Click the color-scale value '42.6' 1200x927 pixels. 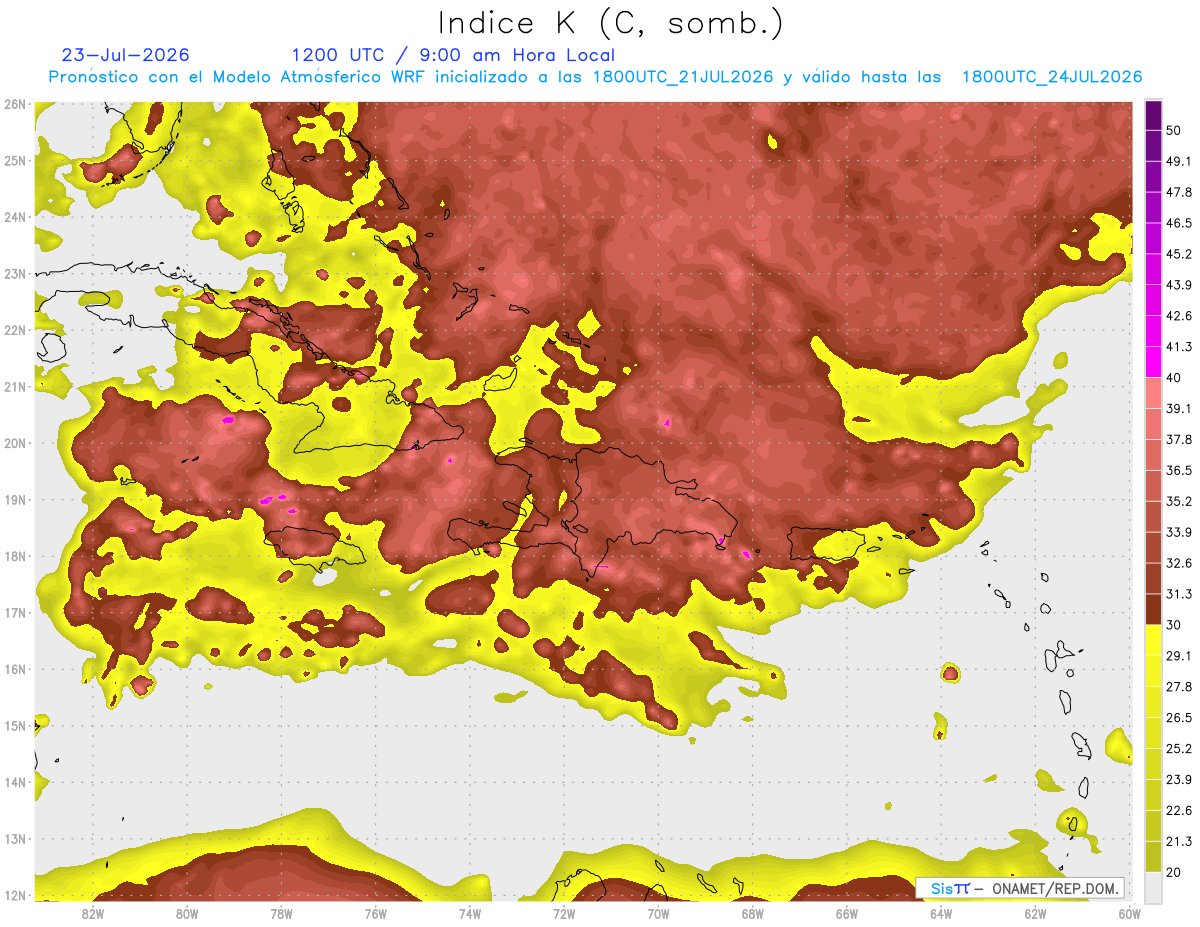point(1179,316)
